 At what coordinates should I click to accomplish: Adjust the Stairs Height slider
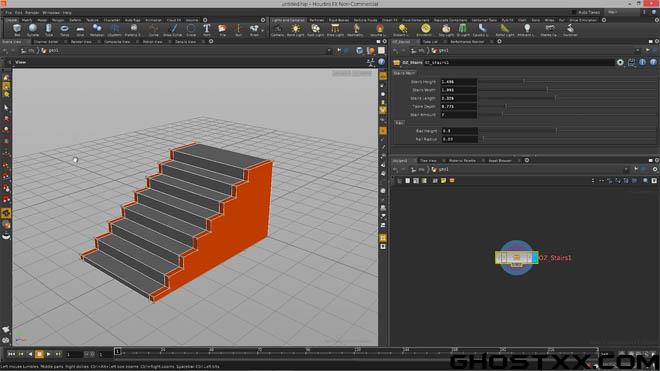coord(567,82)
